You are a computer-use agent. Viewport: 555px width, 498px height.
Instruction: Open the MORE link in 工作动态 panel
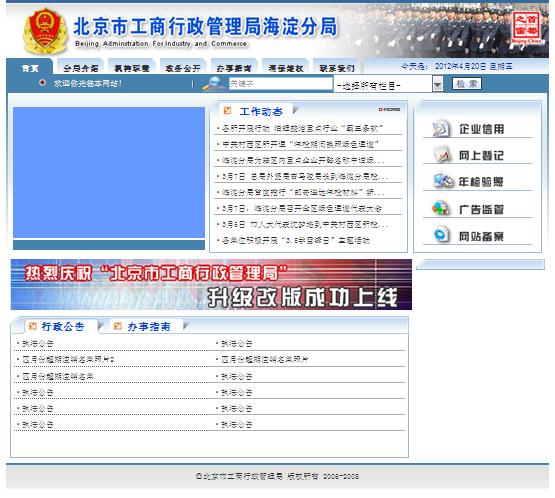[x=389, y=109]
